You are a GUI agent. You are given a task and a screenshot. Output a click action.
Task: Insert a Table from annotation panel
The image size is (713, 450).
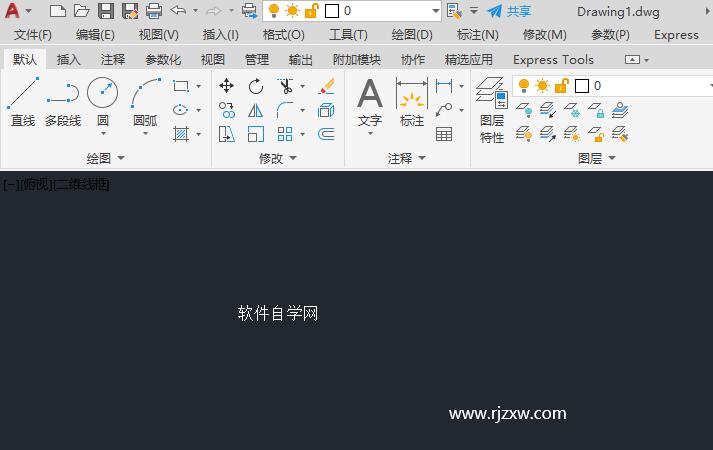(444, 134)
